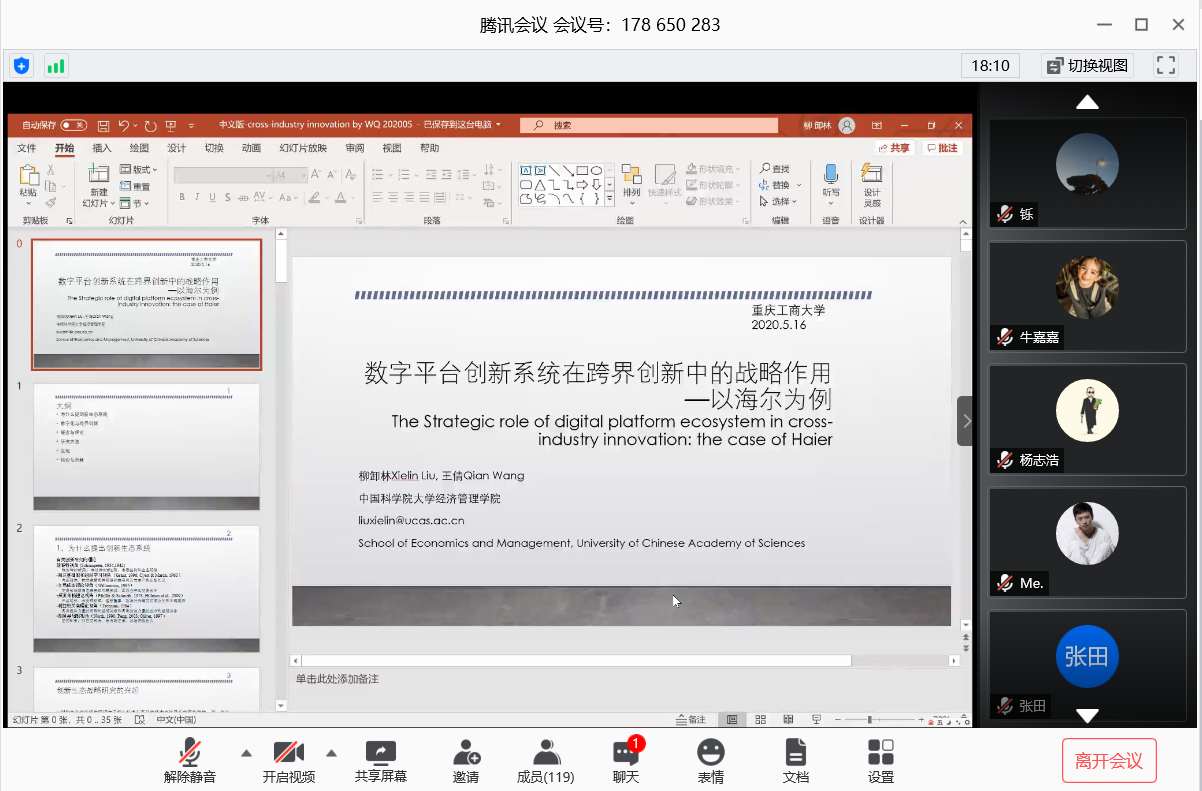Toggle the blue security shield icon
Viewport: 1202px width, 791px height.
tap(22, 66)
